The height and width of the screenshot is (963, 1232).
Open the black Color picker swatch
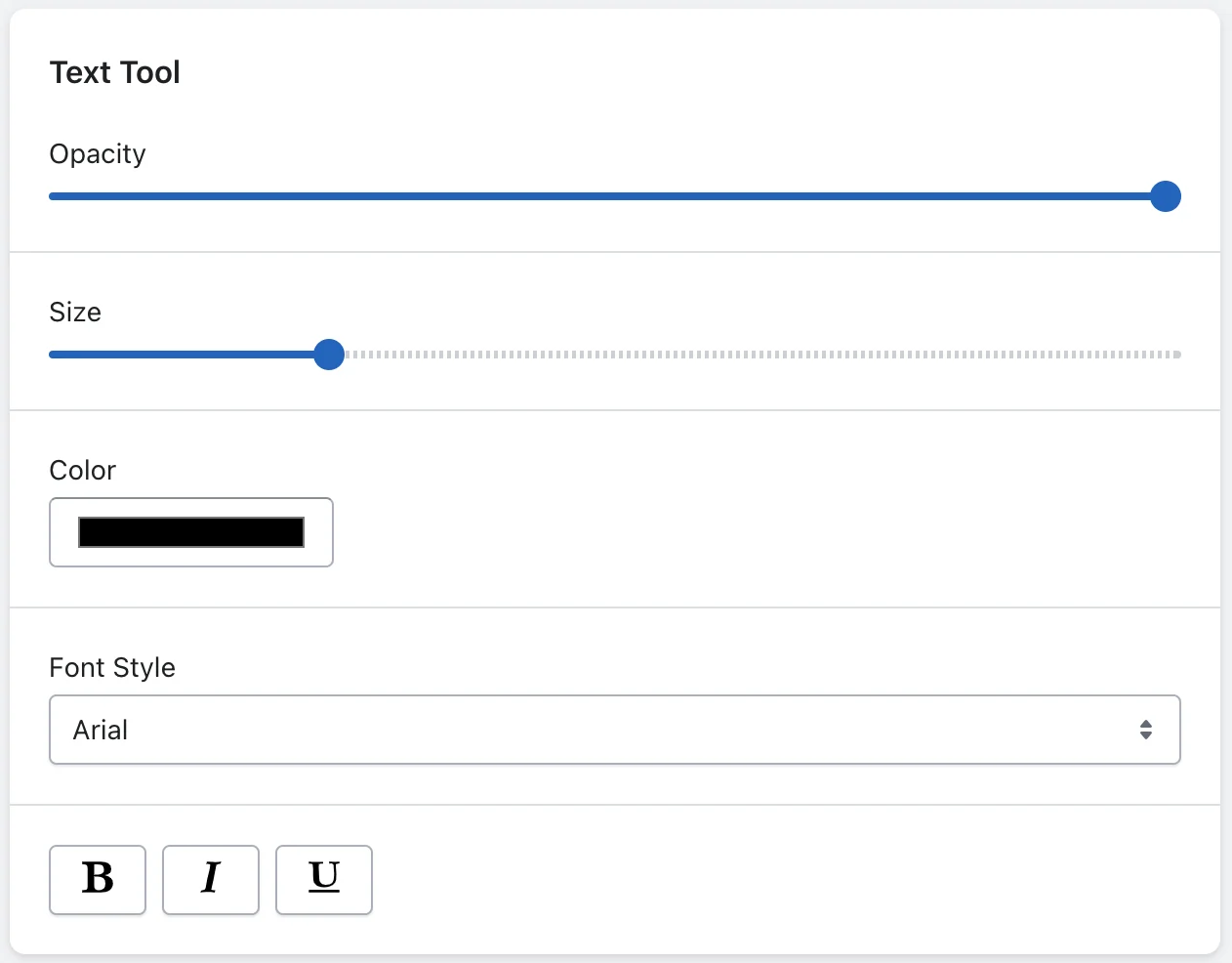pos(190,532)
